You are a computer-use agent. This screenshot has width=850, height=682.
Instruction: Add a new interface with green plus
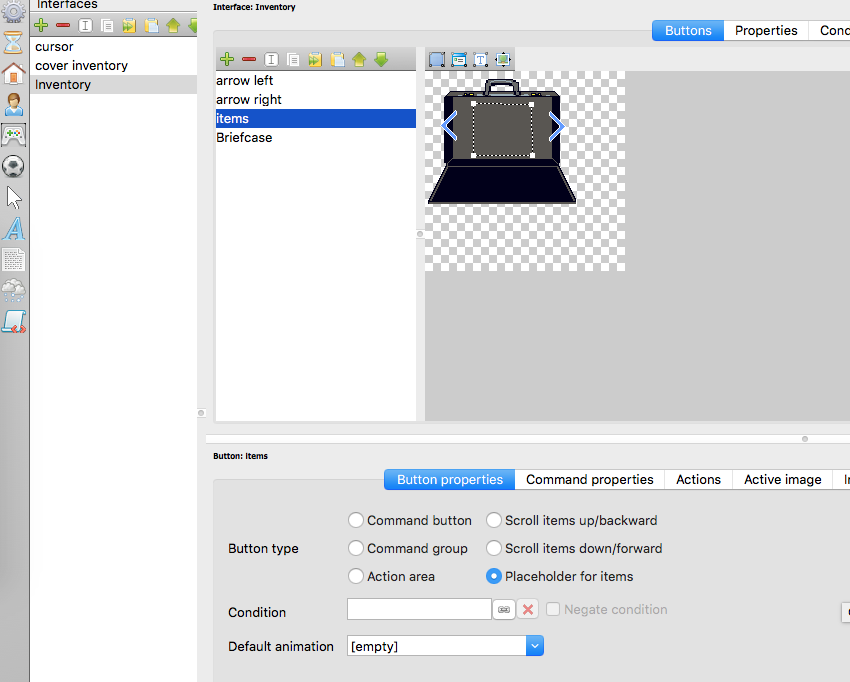tap(41, 25)
